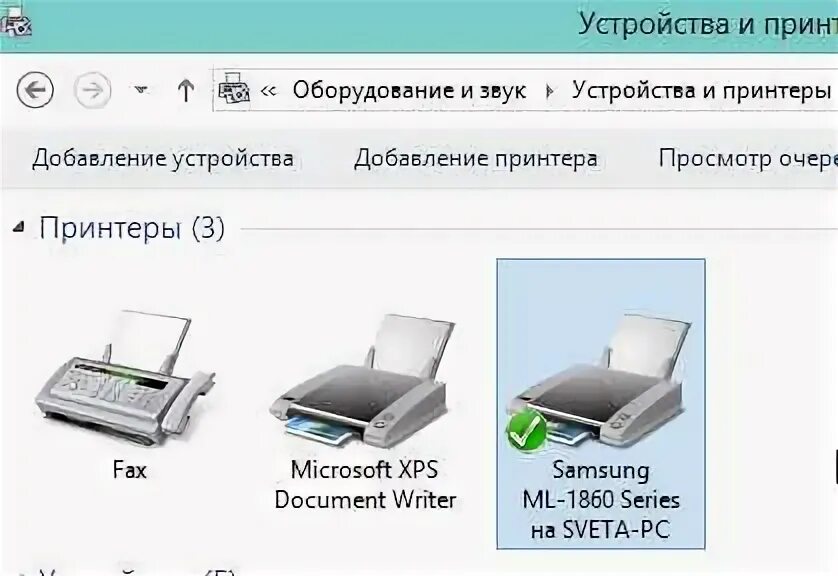Click the green default-printer checkmark badge
The image size is (838, 576).
pyautogui.click(x=527, y=431)
